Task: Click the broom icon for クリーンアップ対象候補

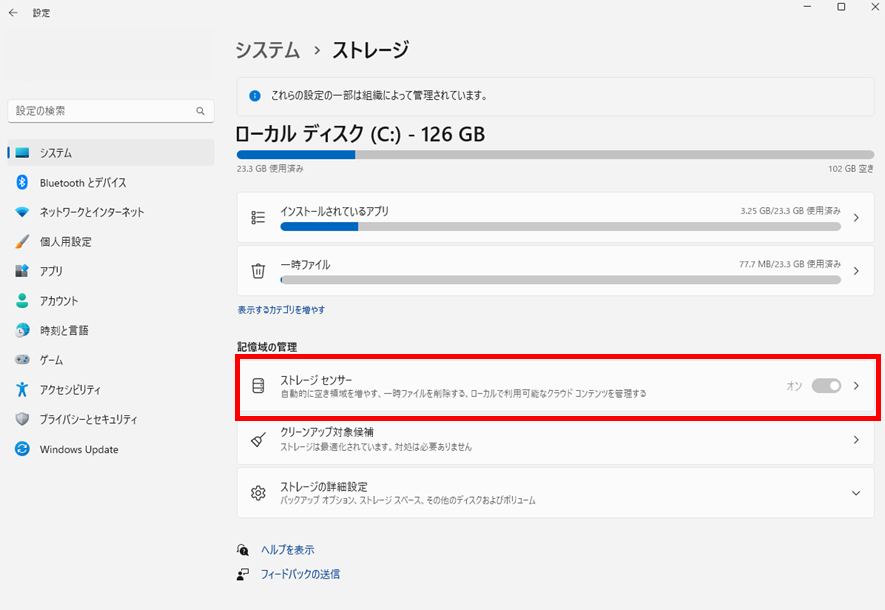Action: (x=258, y=440)
